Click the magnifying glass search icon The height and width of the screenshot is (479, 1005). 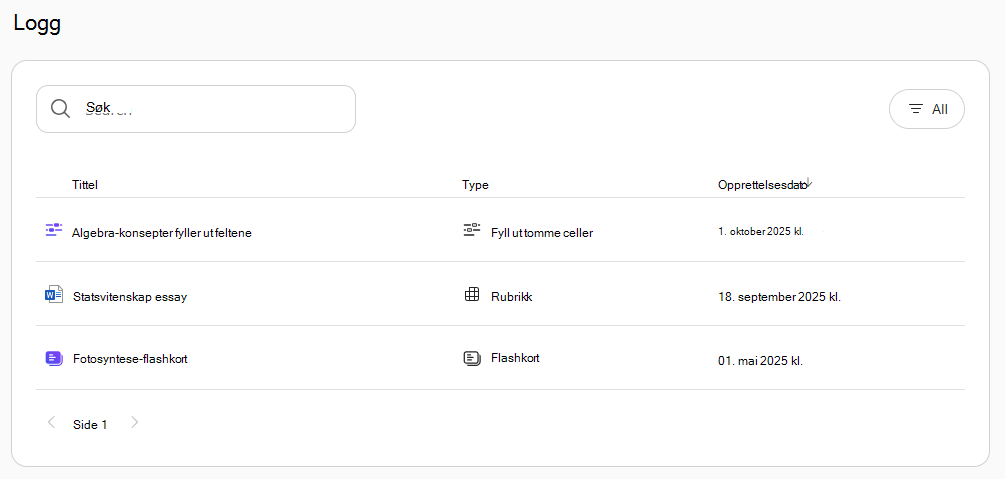60,109
